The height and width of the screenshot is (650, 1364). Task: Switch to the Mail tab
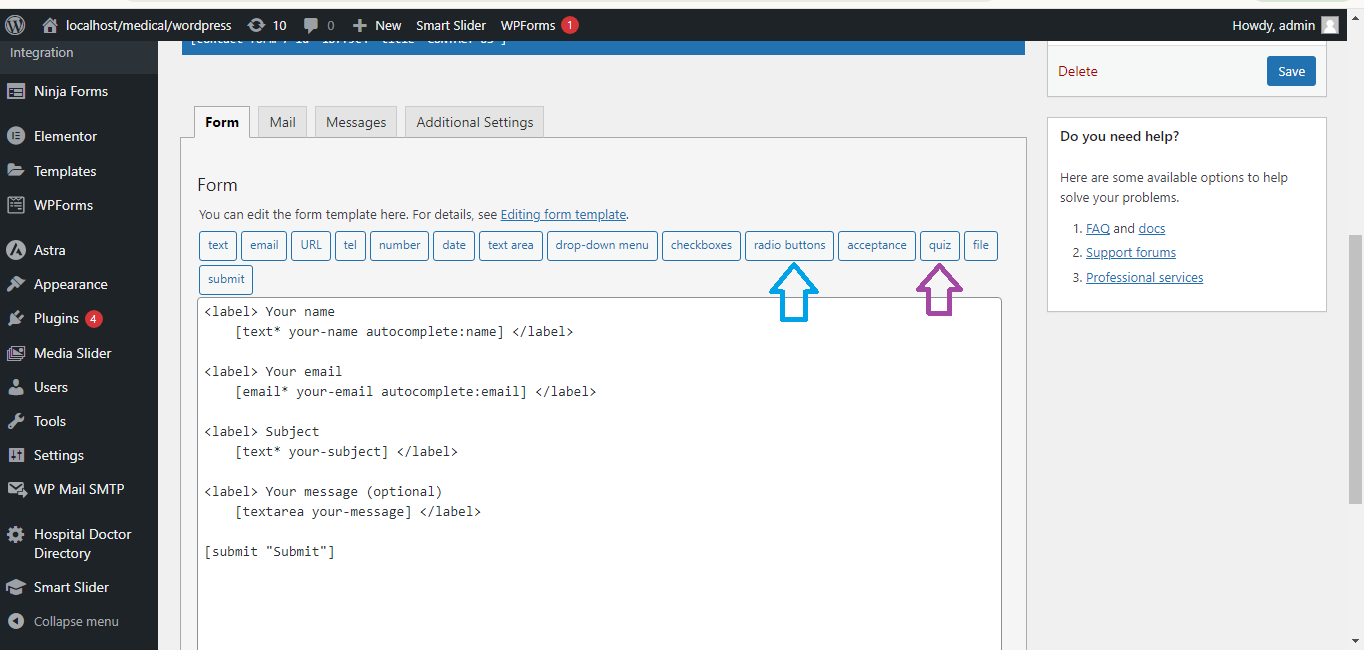(282, 122)
